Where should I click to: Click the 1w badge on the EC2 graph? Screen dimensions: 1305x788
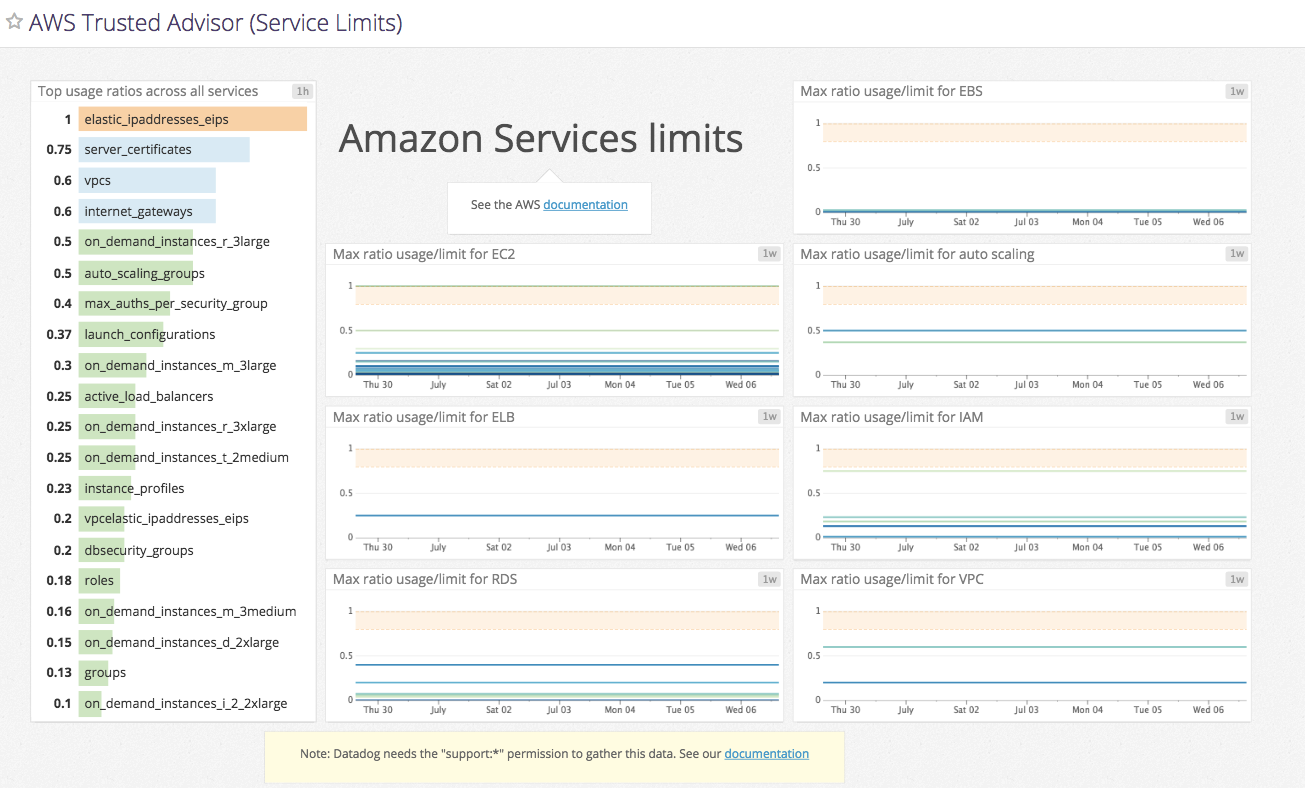tap(768, 253)
